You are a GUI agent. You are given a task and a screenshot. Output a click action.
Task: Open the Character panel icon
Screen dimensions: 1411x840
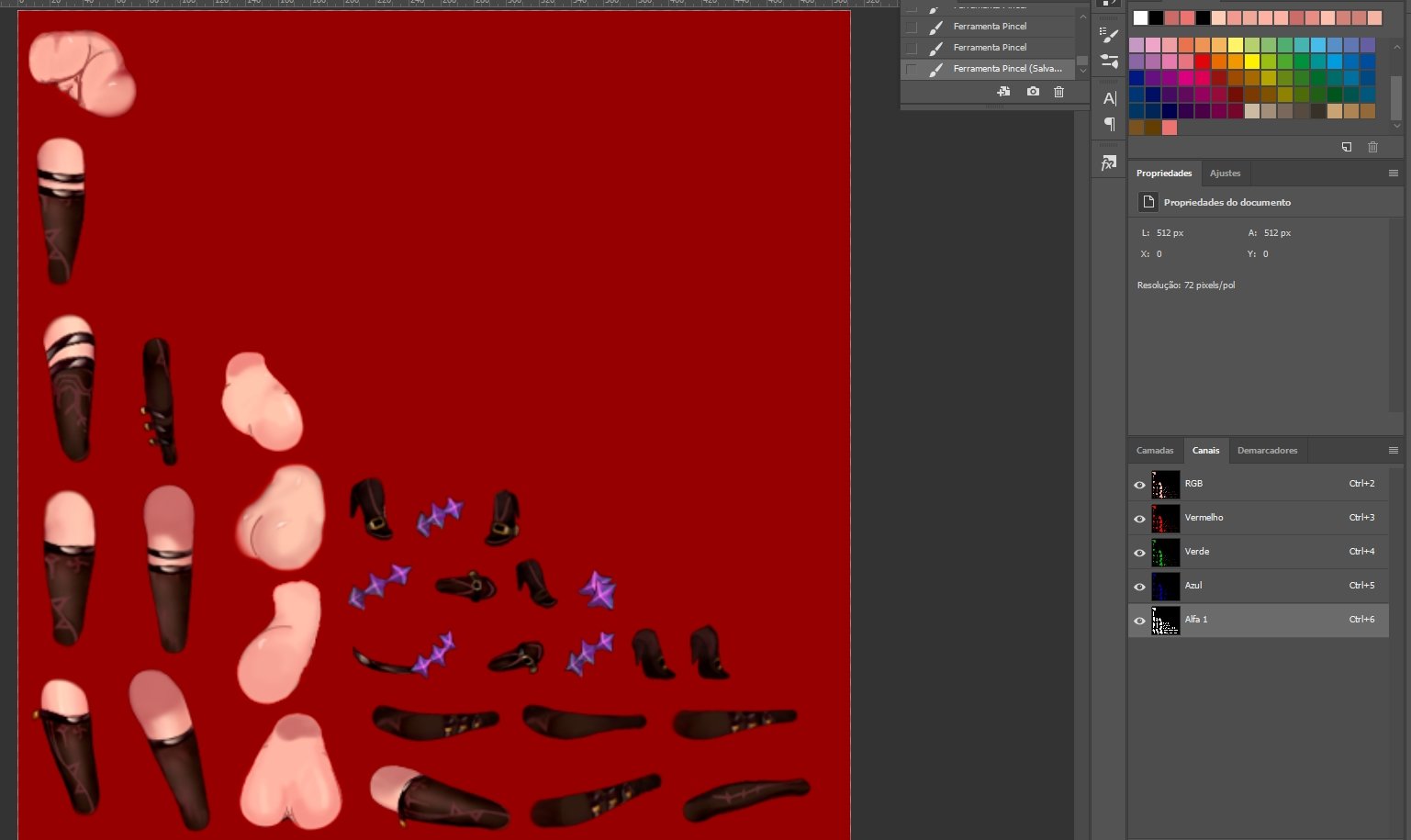[1109, 98]
